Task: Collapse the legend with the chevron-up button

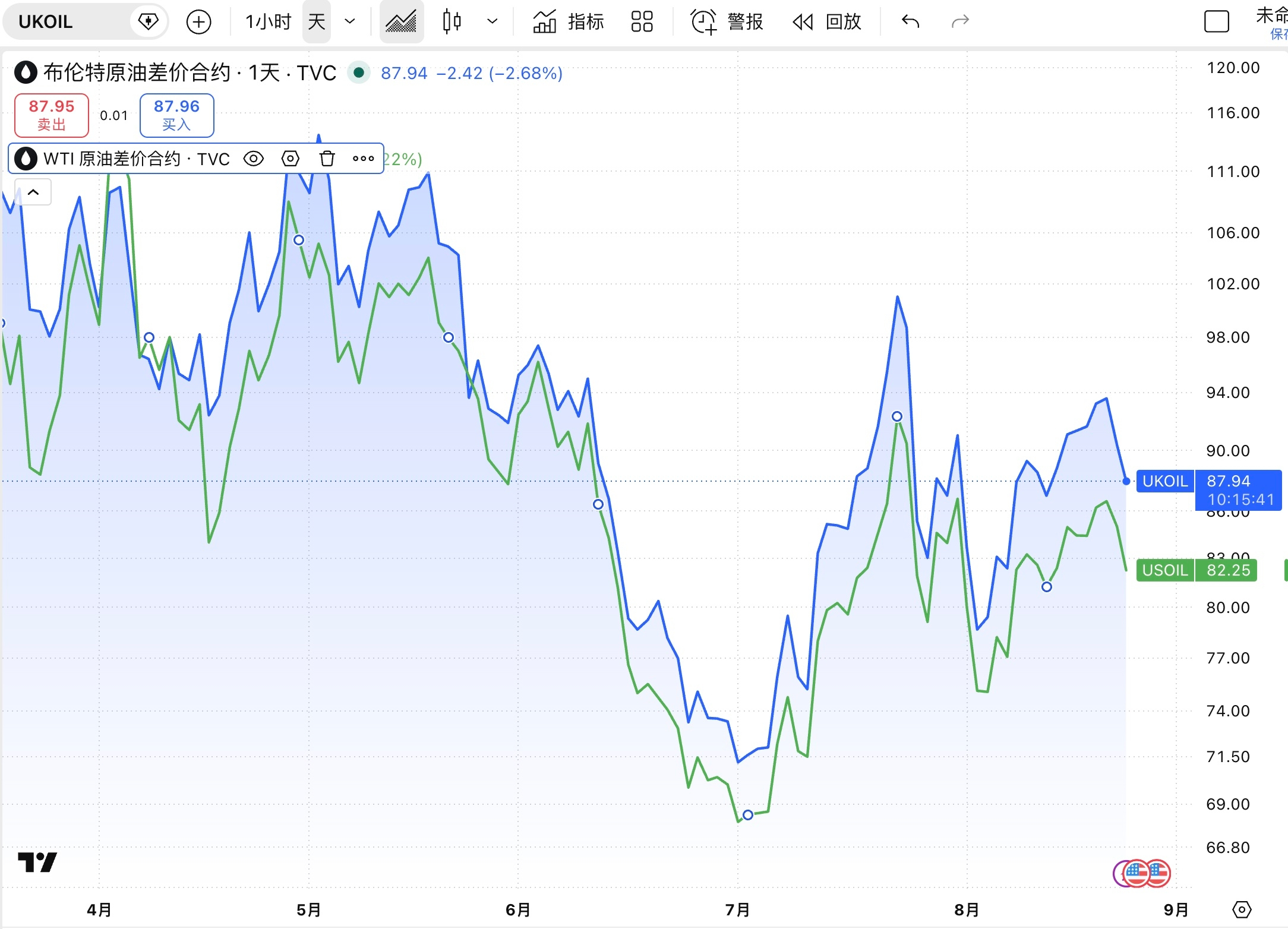Action: point(33,192)
